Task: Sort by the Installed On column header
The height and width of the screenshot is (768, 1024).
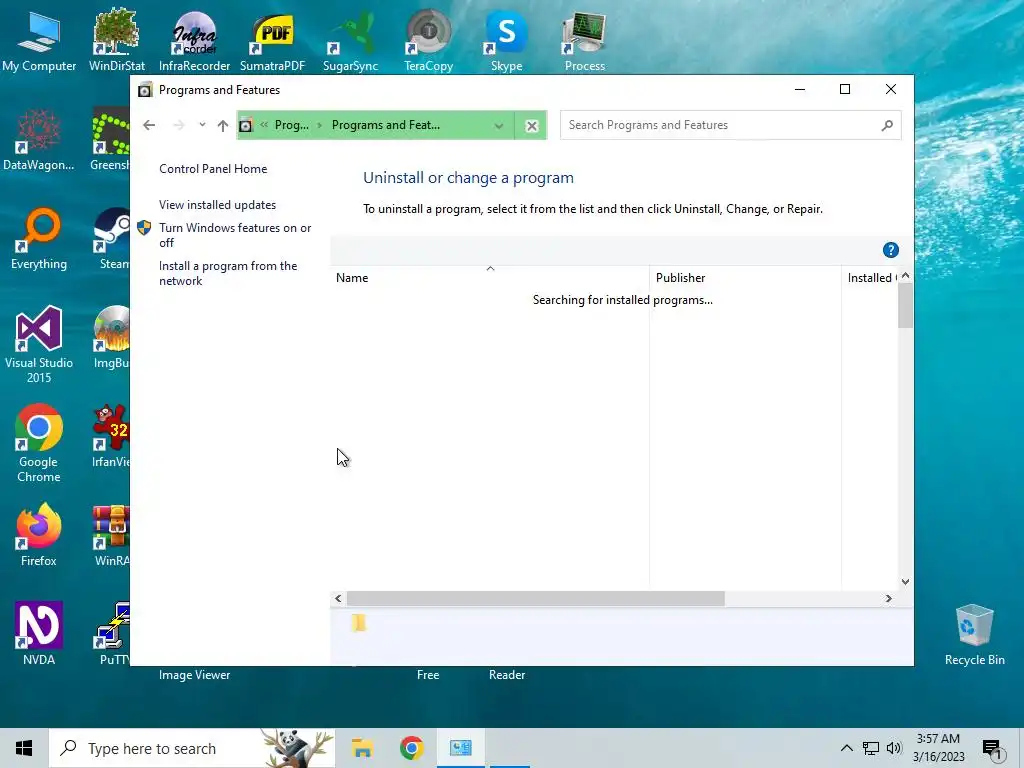Action: pyautogui.click(x=869, y=278)
